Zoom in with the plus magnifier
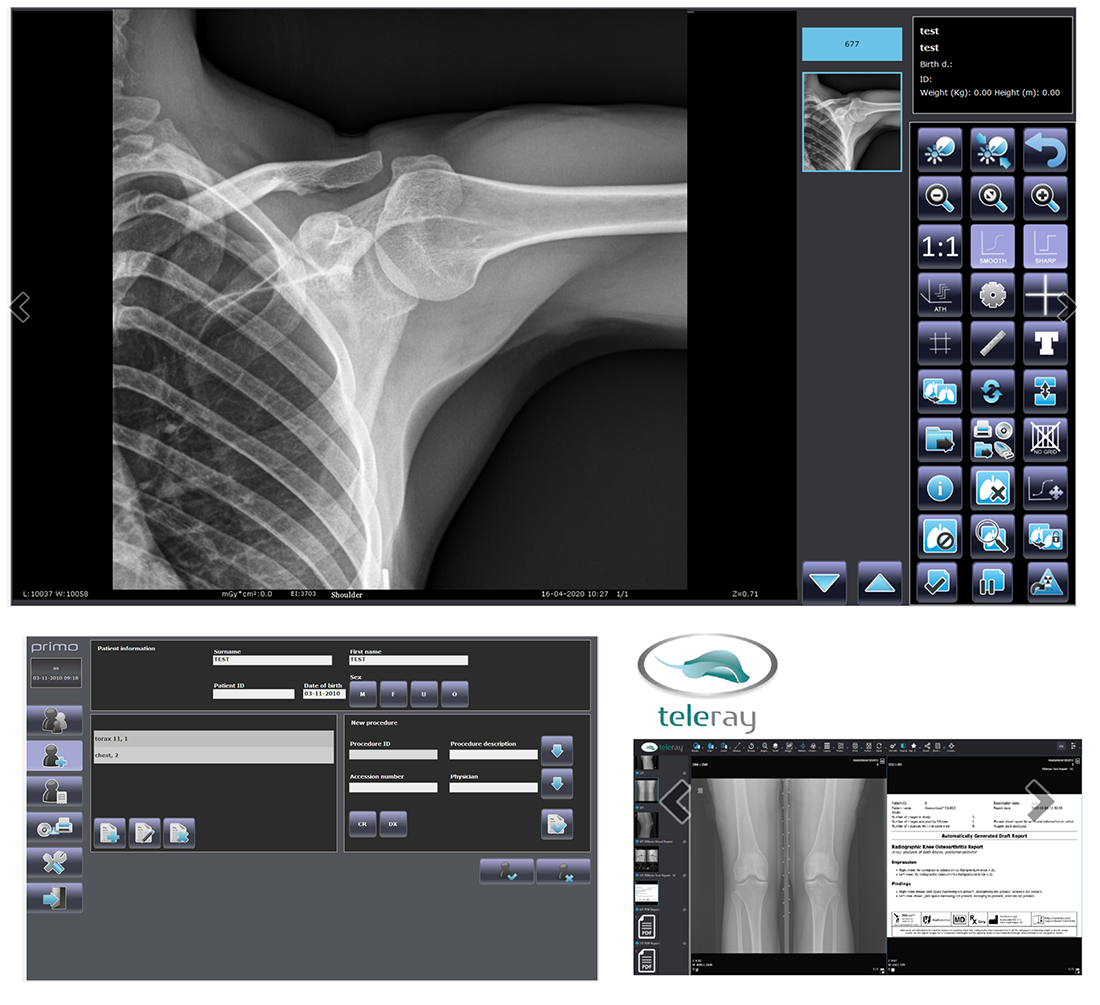The width and height of the screenshot is (1100, 1005). pos(1045,198)
